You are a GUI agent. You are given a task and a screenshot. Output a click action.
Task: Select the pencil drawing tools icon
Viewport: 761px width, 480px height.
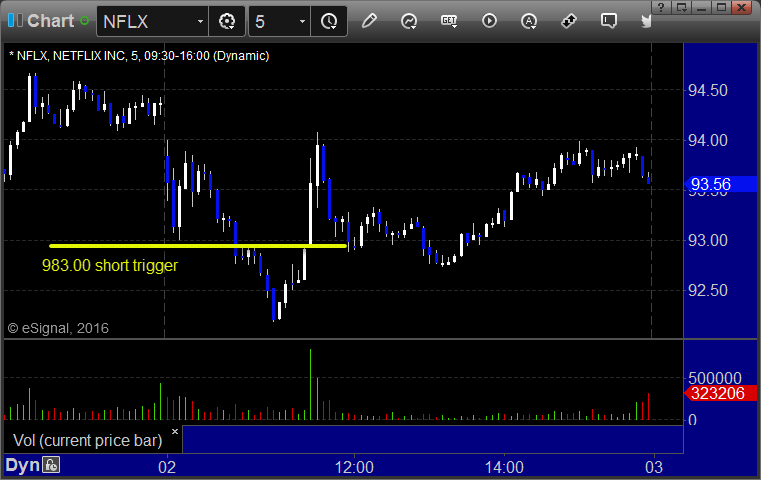(369, 21)
